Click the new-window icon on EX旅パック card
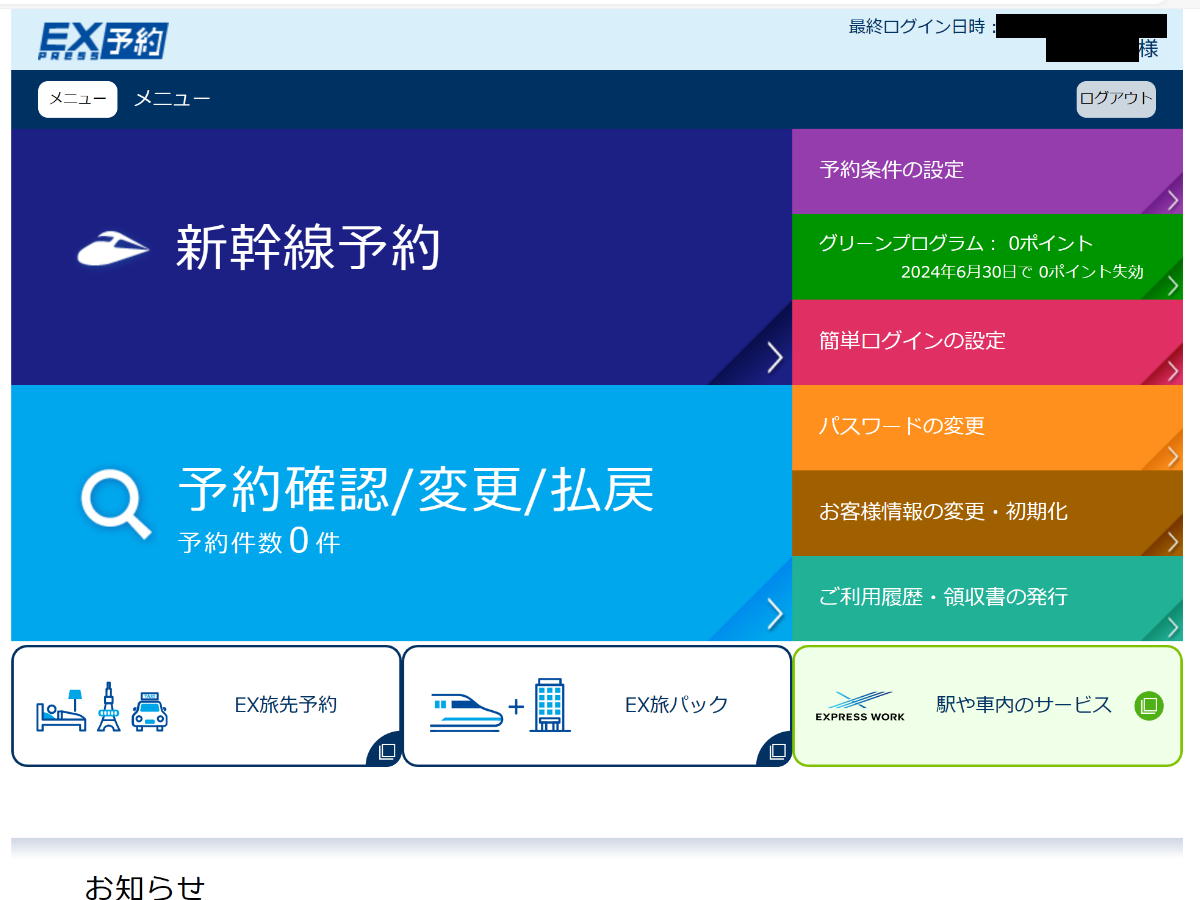 (x=777, y=751)
